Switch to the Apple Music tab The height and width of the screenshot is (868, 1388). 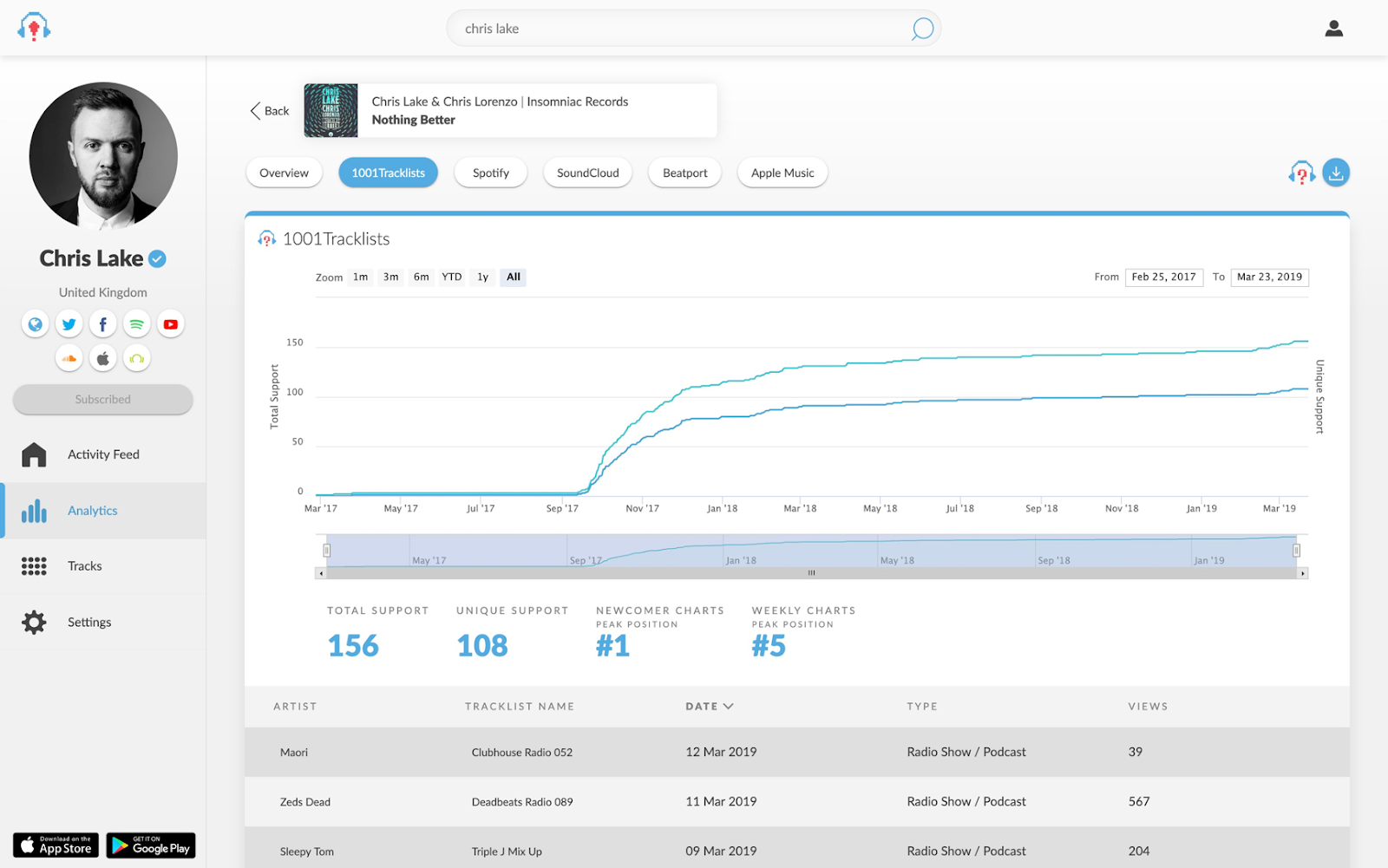[782, 173]
